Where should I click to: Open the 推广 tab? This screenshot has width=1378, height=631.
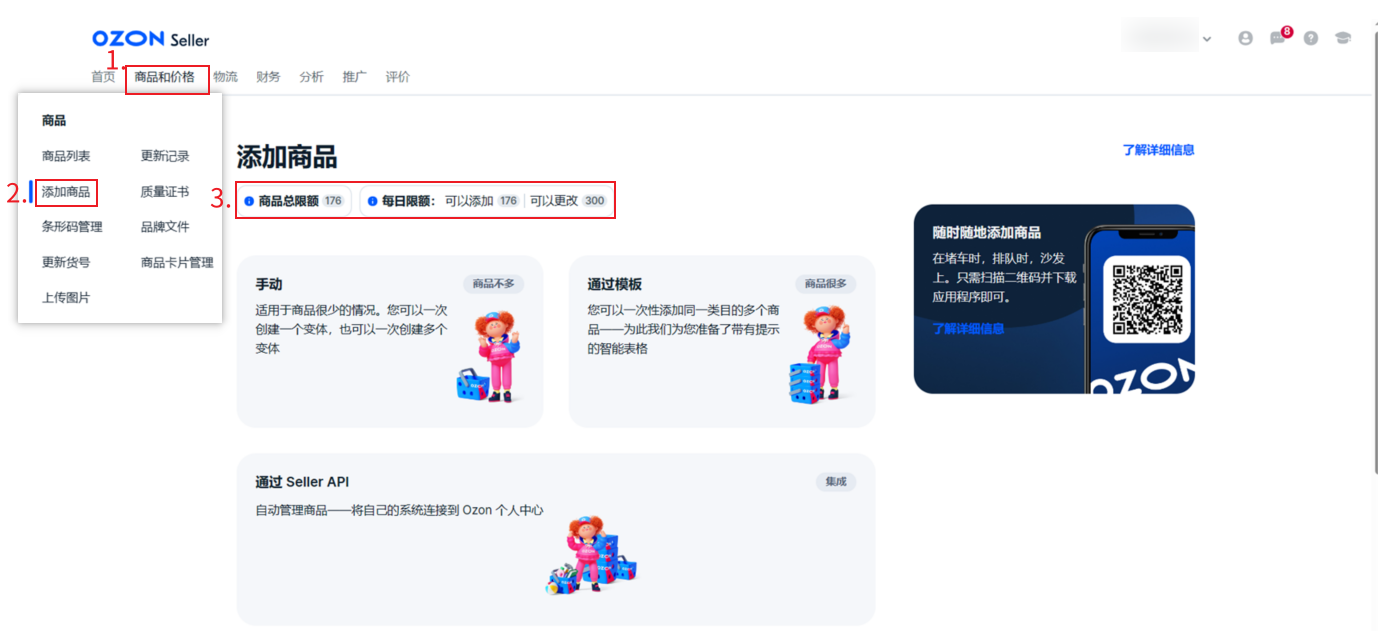click(x=354, y=77)
